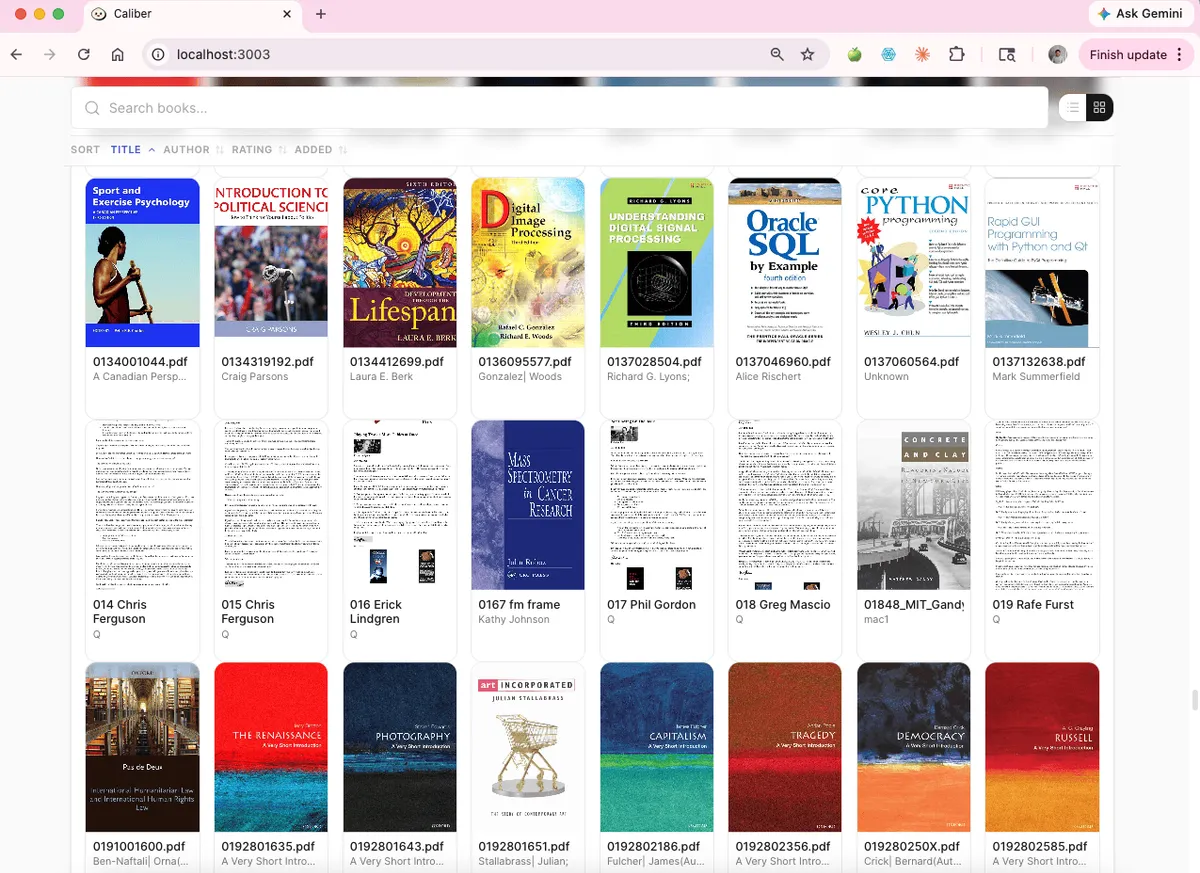Sort books by Title
Image resolution: width=1200 pixels, height=873 pixels.
pyautogui.click(x=133, y=150)
